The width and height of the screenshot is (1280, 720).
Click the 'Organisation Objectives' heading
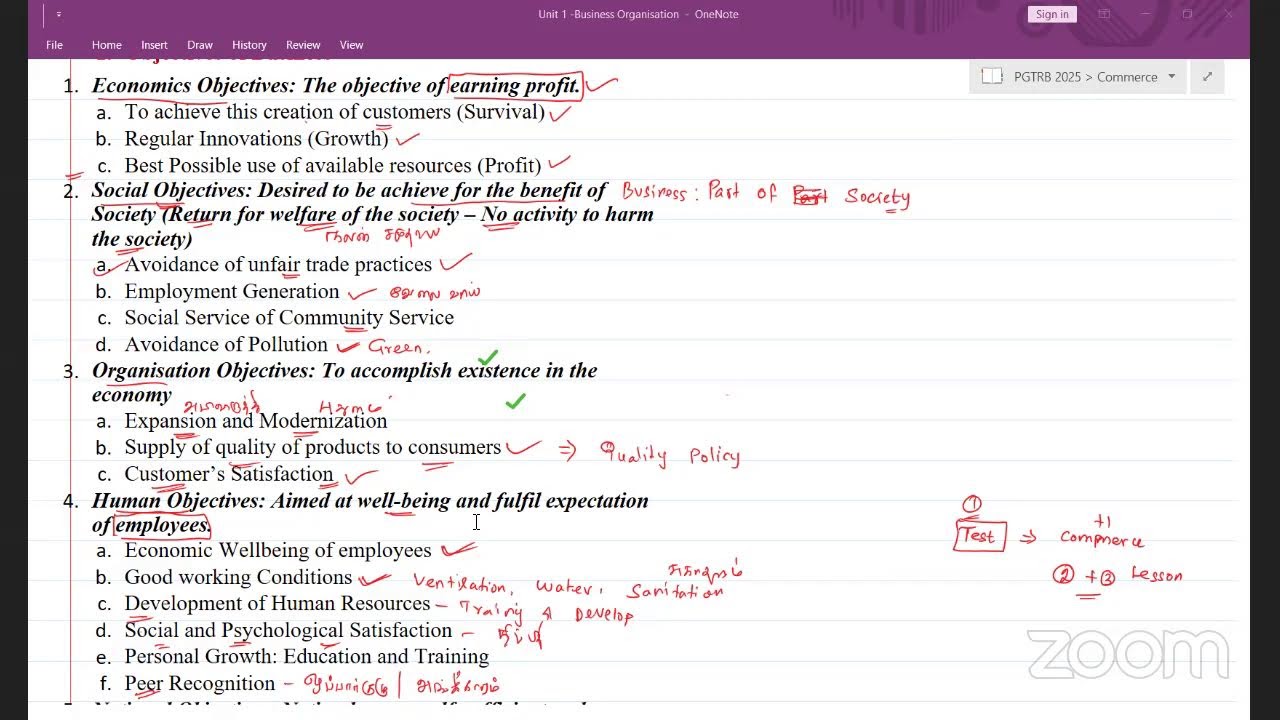[x=203, y=371]
